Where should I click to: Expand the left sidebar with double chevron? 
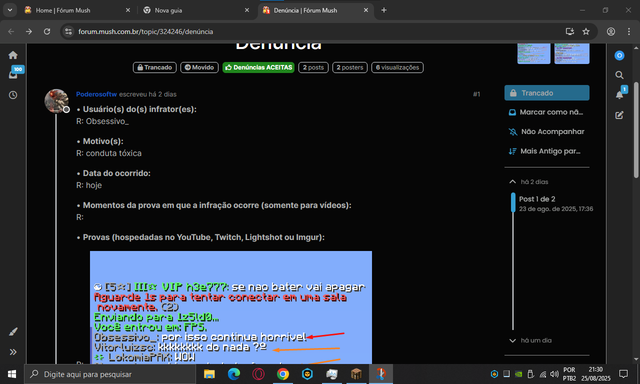(13, 352)
